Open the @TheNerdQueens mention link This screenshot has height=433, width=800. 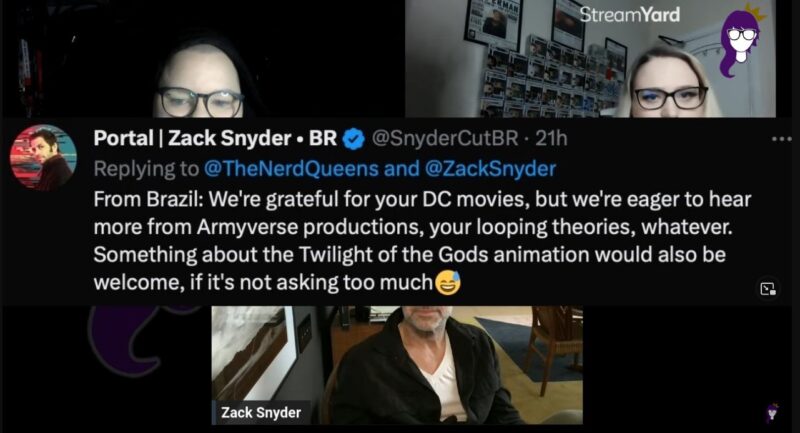tap(291, 169)
